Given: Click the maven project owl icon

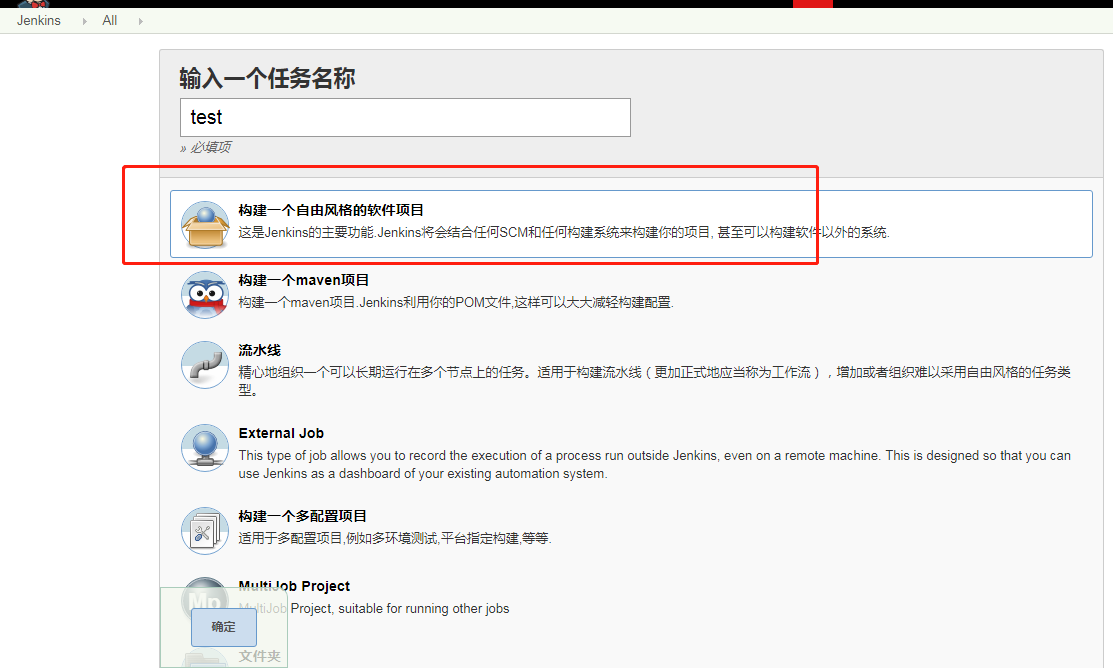Looking at the screenshot, I should pyautogui.click(x=205, y=295).
